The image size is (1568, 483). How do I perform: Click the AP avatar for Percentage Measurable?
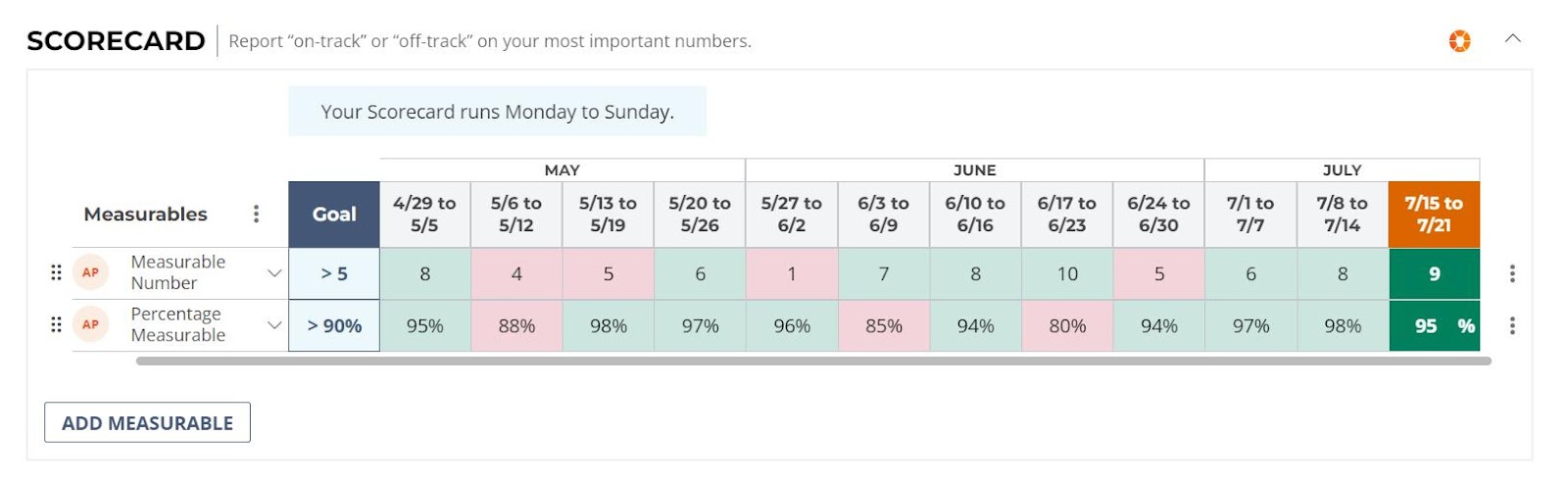coord(90,324)
